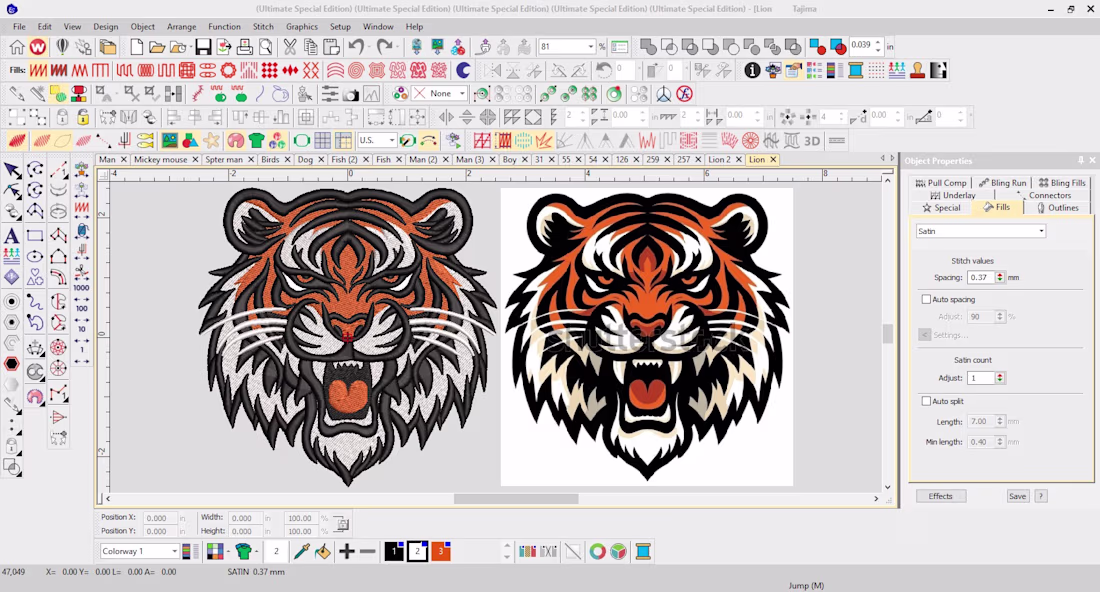Select orange color swatch number 3
The height and width of the screenshot is (592, 1100).
[441, 551]
